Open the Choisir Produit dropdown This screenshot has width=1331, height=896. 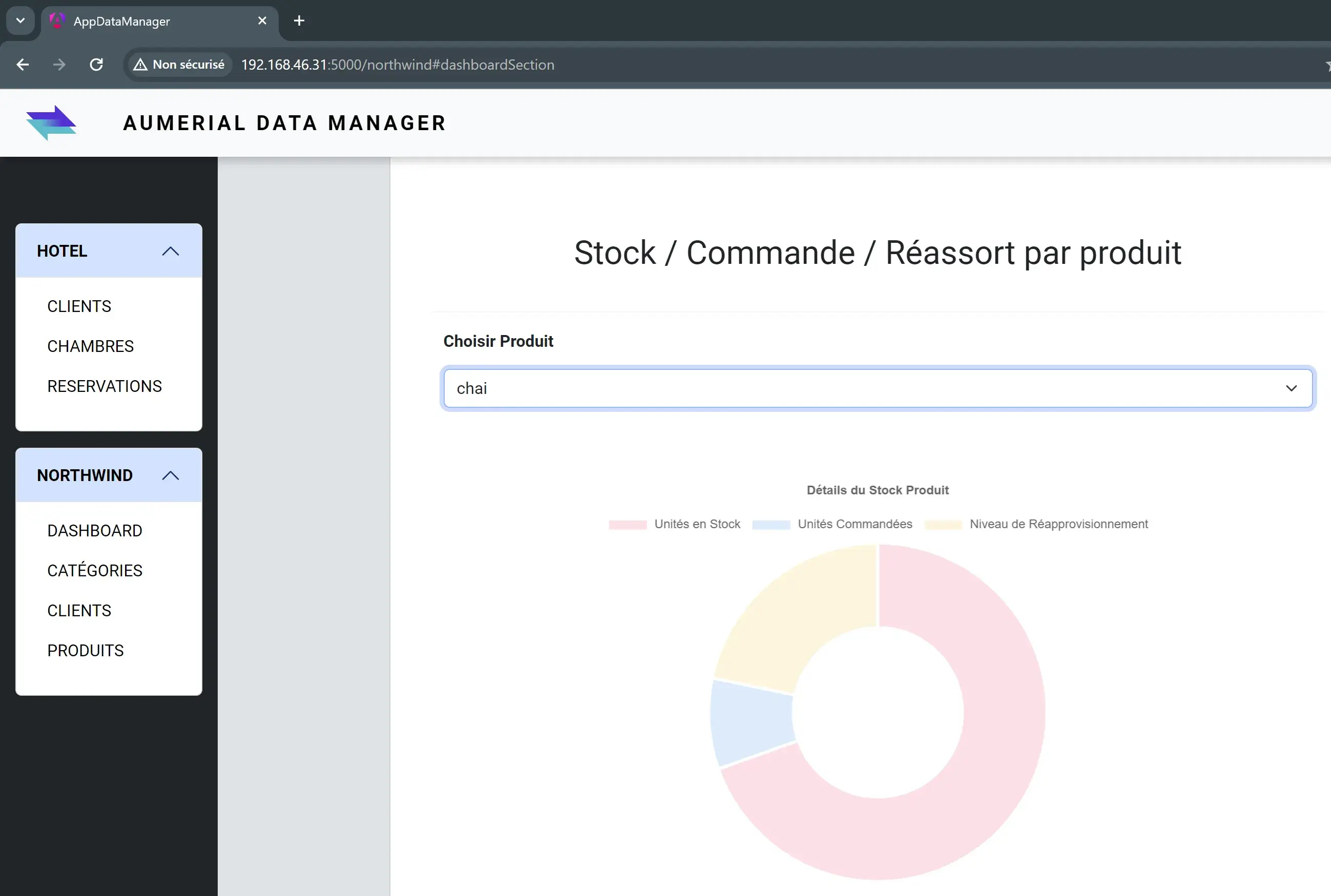tap(1292, 388)
